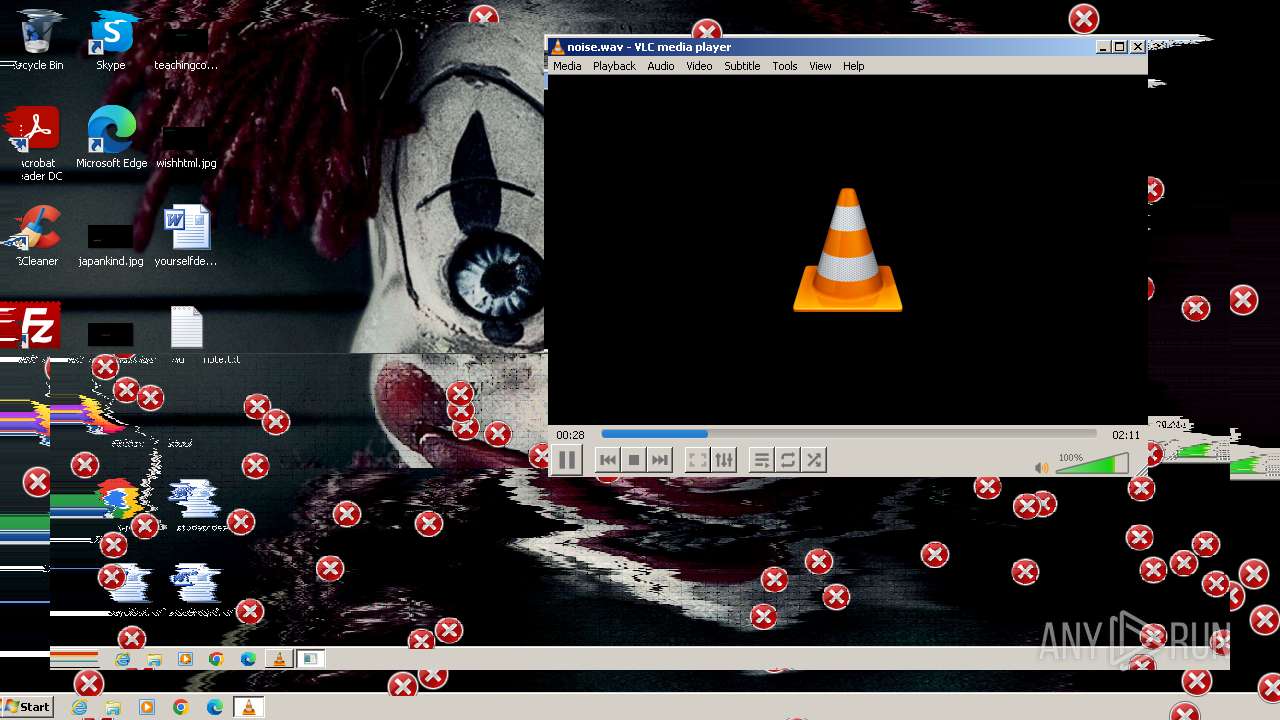Minimize the VLC media player window
This screenshot has width=1280, height=720.
pos(1103,47)
